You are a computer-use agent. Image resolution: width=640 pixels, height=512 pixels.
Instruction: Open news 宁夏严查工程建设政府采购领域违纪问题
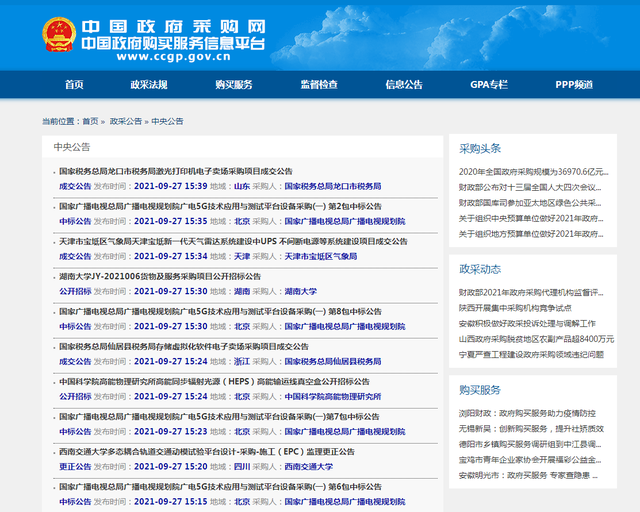pyautogui.click(x=531, y=354)
